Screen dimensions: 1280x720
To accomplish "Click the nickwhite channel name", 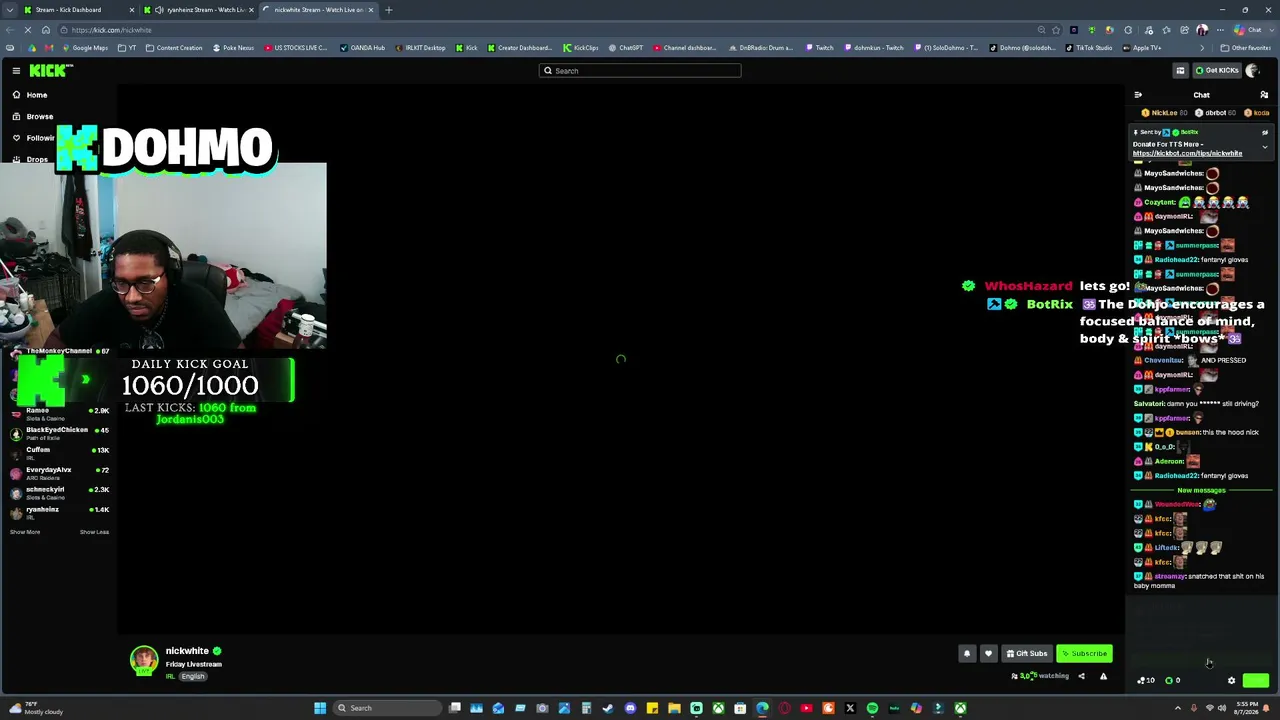I will coord(187,651).
